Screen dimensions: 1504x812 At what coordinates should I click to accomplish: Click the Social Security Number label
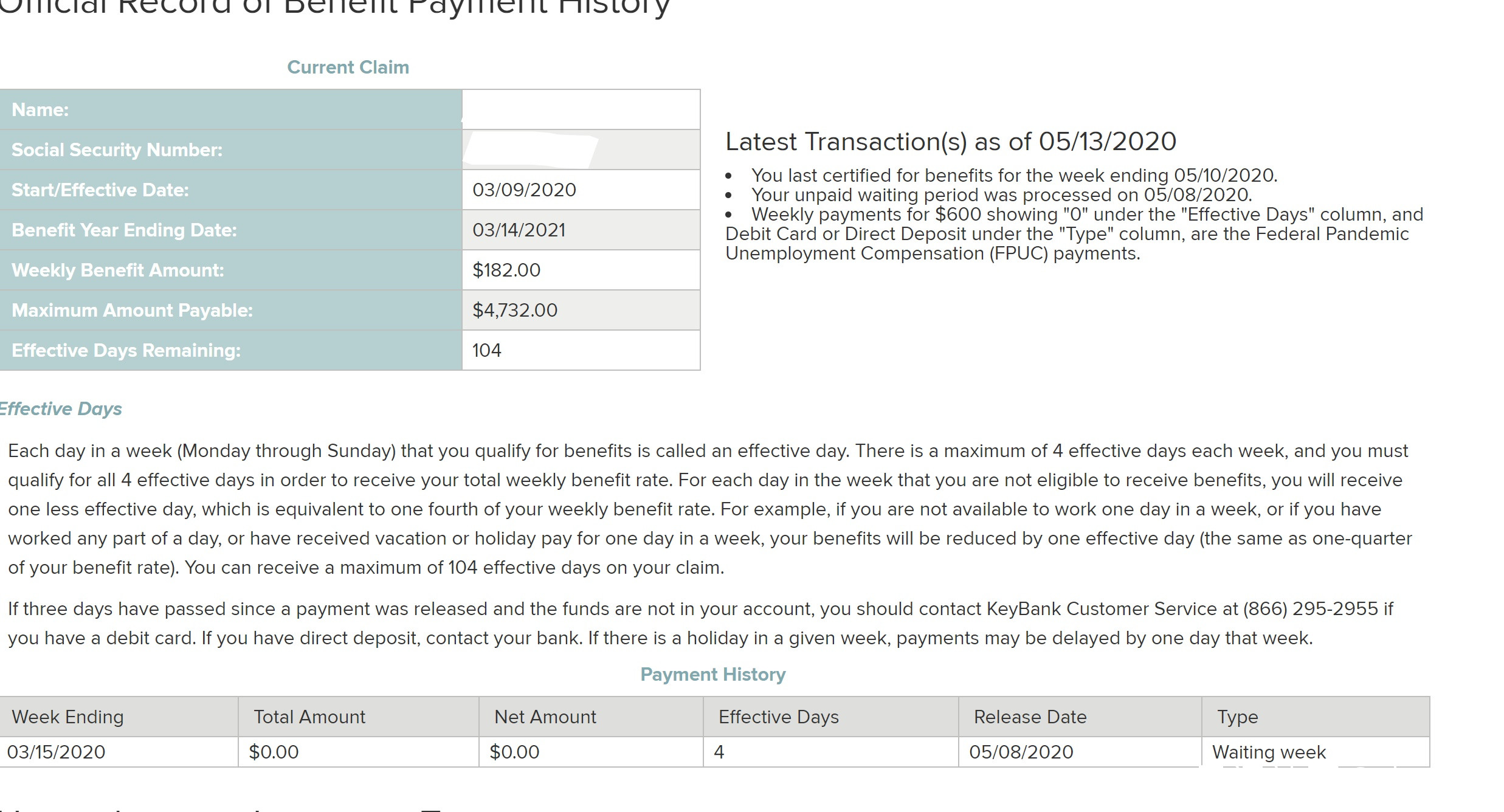click(117, 150)
